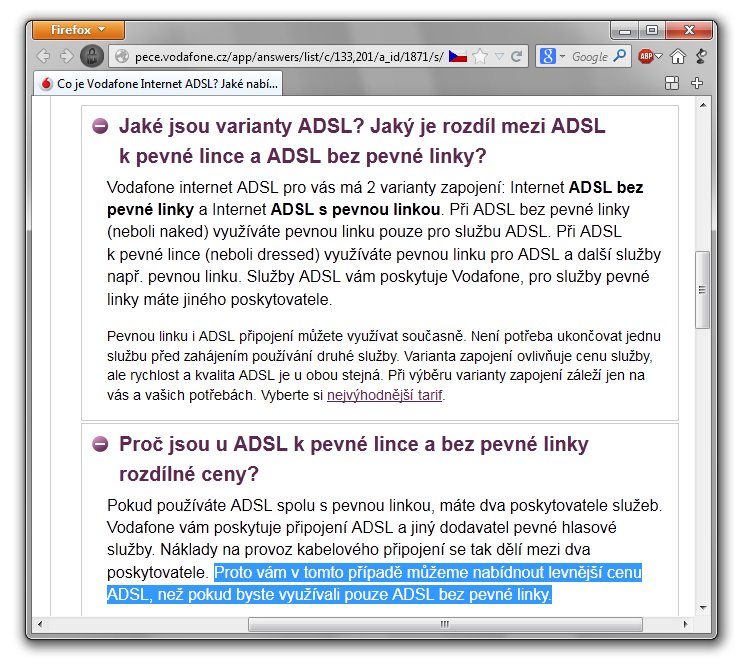The image size is (747, 668).
Task: Click the vertical scrollbar up arrow
Action: coord(703,105)
